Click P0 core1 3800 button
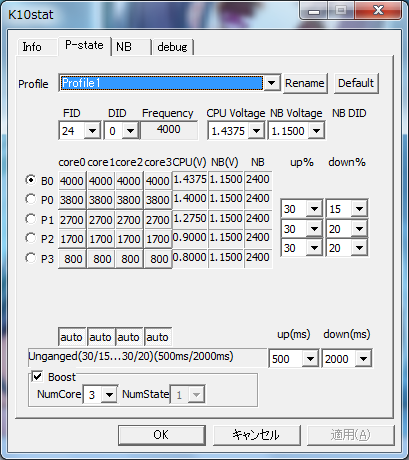 coord(100,200)
